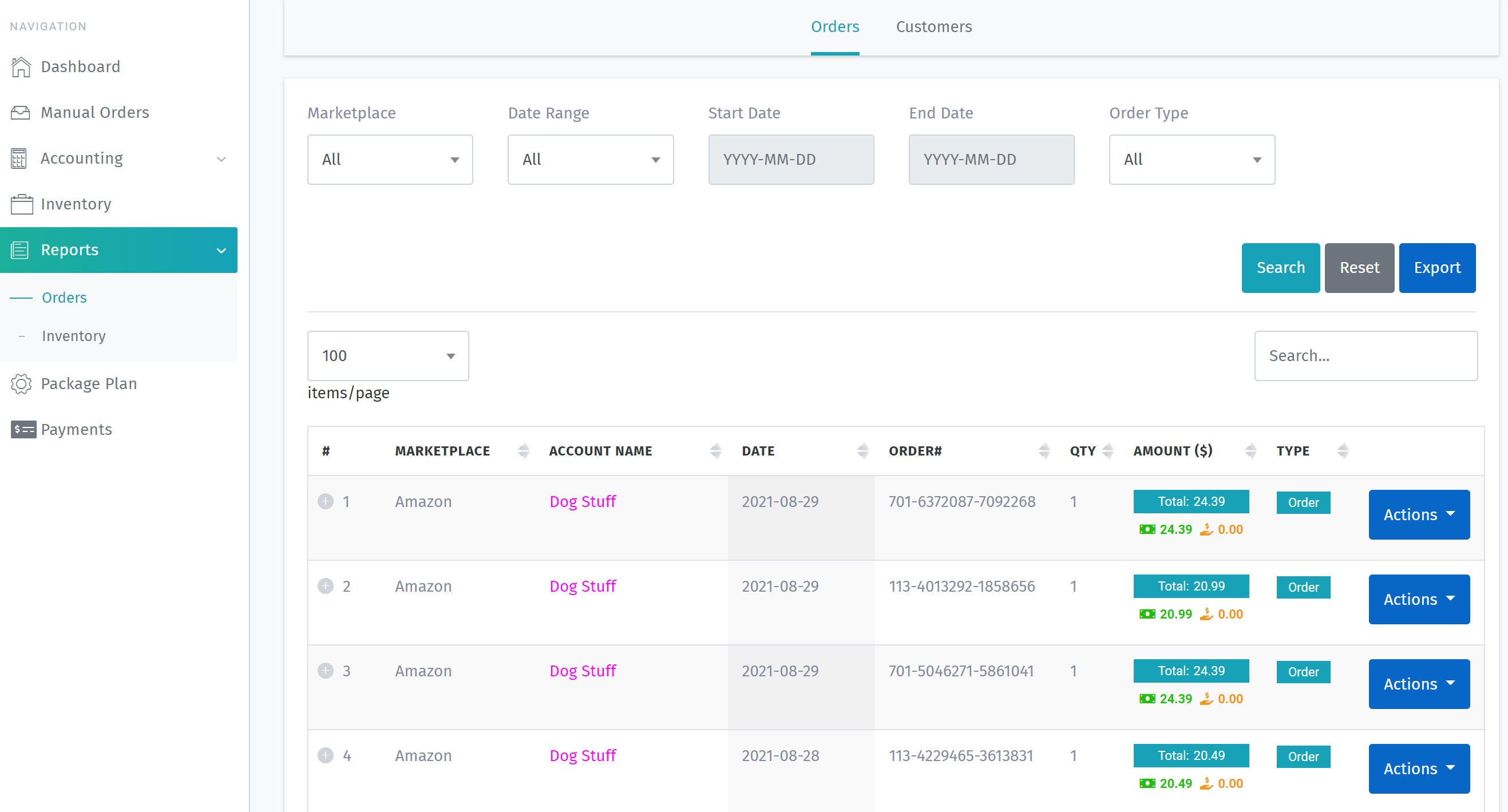
Task: Switch to the Customers tab
Action: pos(934,27)
